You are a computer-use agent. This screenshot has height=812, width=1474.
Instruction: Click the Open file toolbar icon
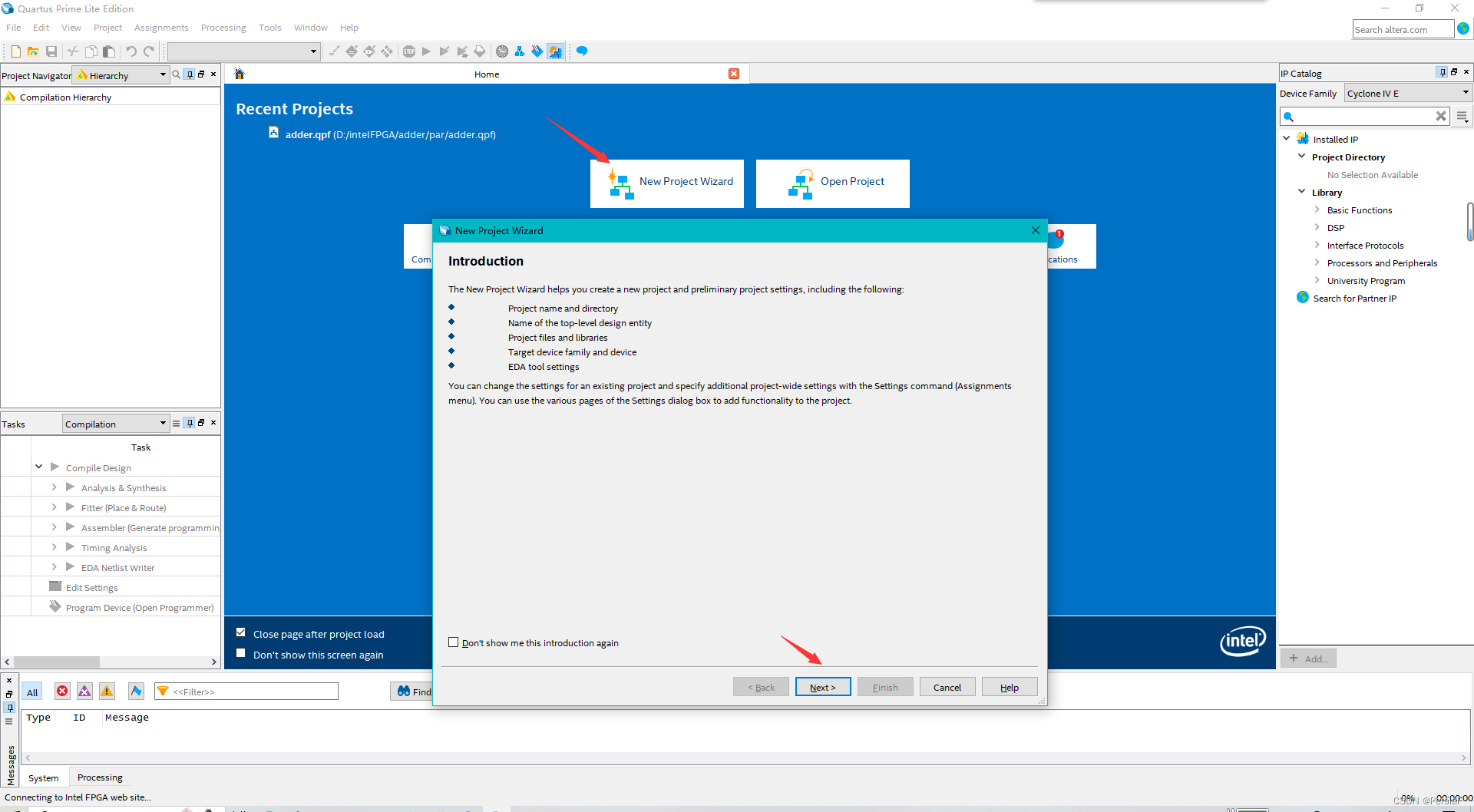point(33,51)
